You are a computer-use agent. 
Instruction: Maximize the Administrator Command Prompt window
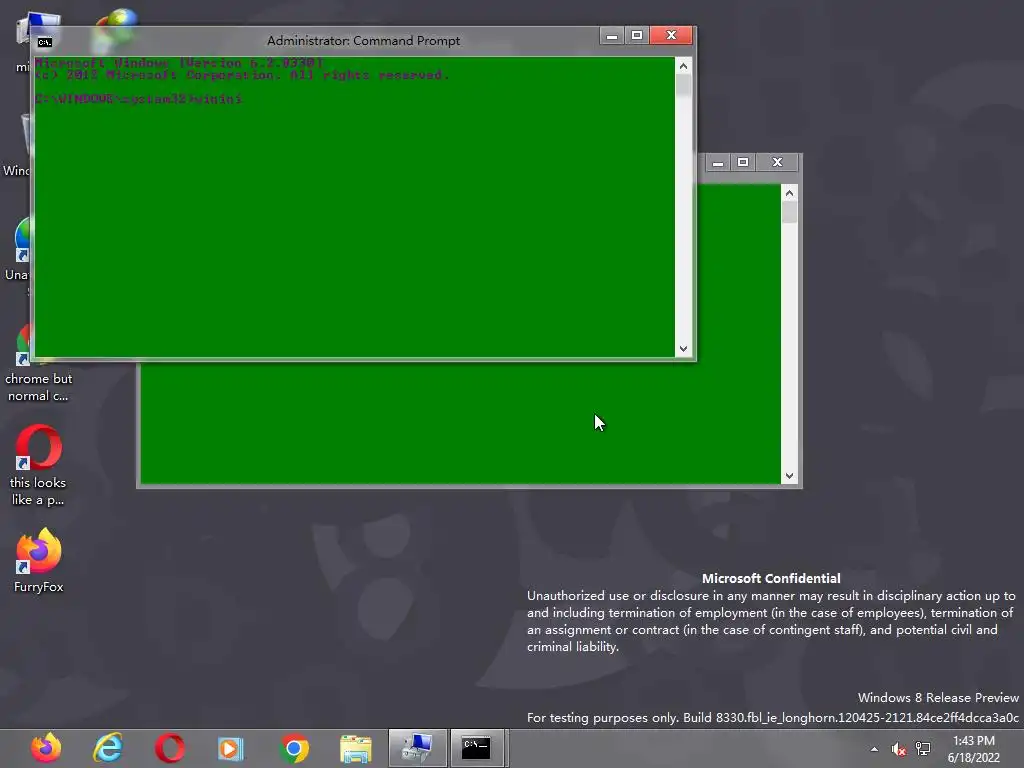click(637, 35)
